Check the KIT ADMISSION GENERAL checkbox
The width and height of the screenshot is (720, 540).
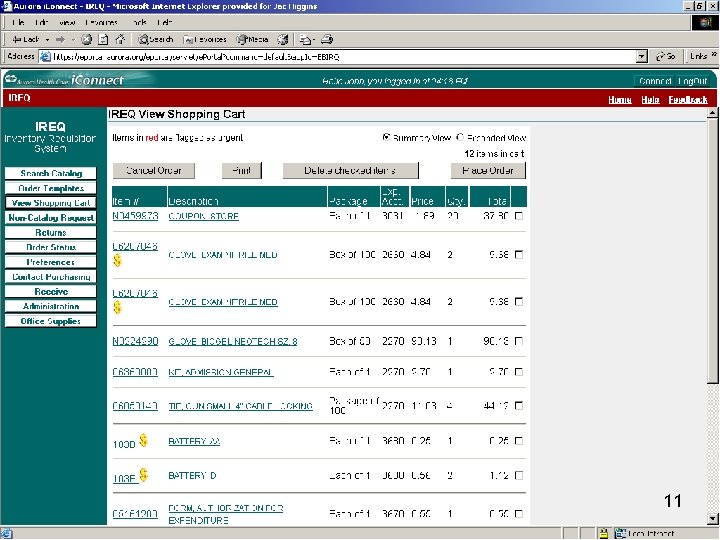519,372
